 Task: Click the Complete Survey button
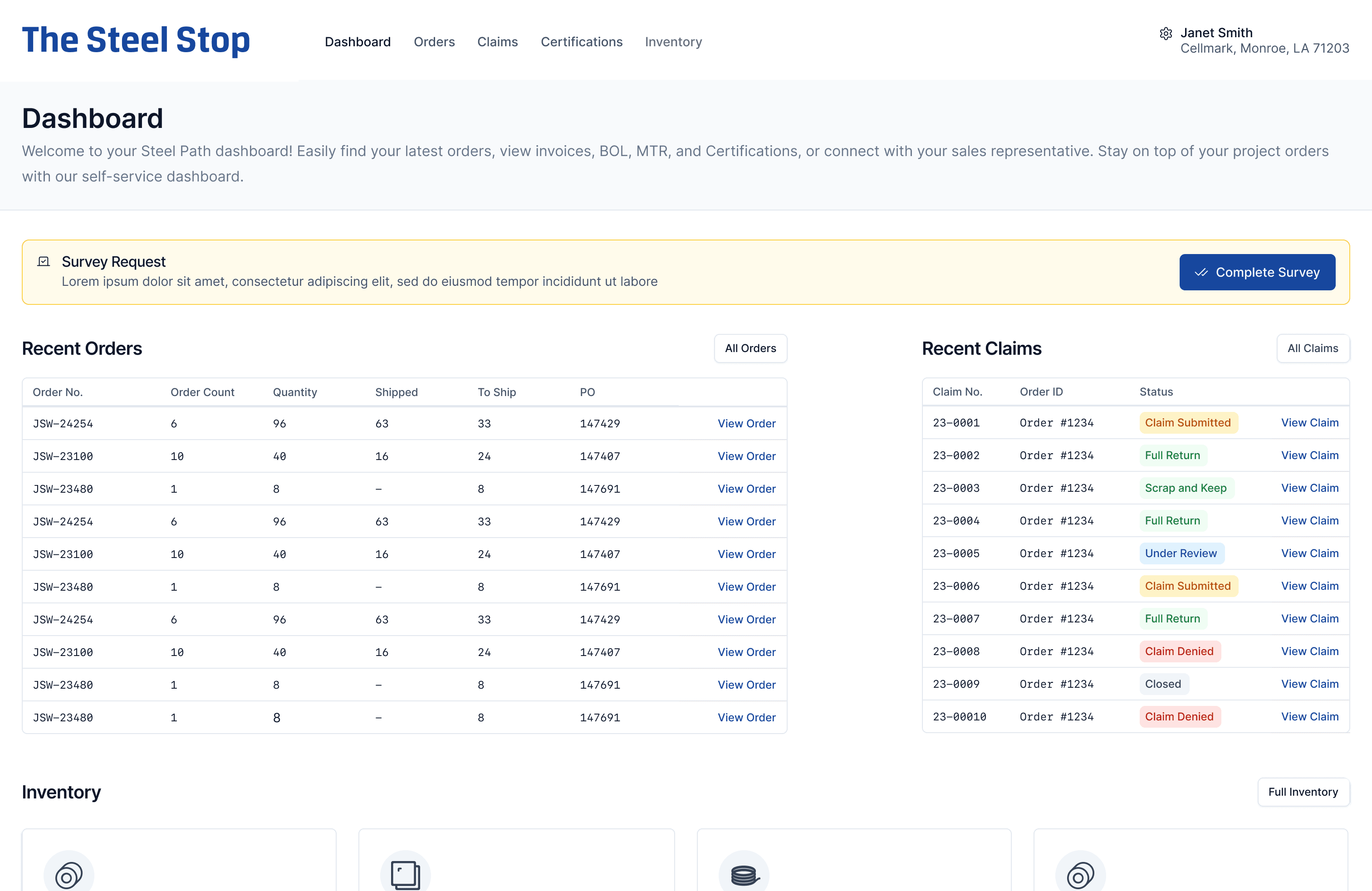(x=1257, y=272)
